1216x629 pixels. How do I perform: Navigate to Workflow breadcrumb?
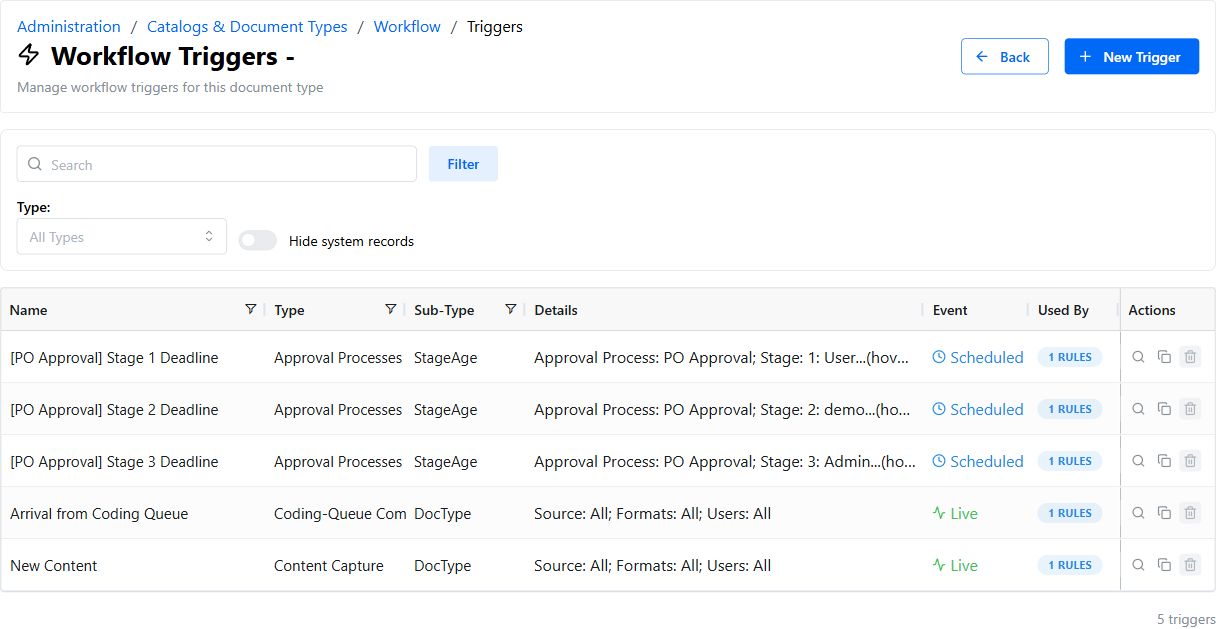[407, 27]
